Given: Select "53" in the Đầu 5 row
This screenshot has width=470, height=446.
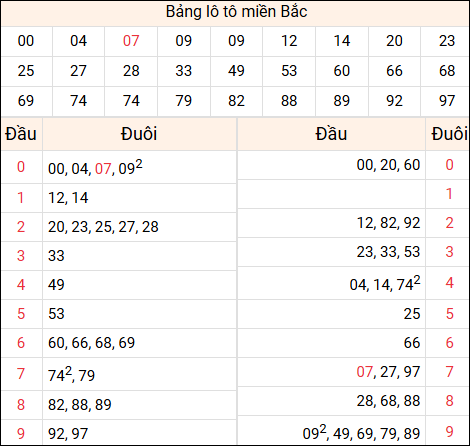Looking at the screenshot, I should (56, 314).
